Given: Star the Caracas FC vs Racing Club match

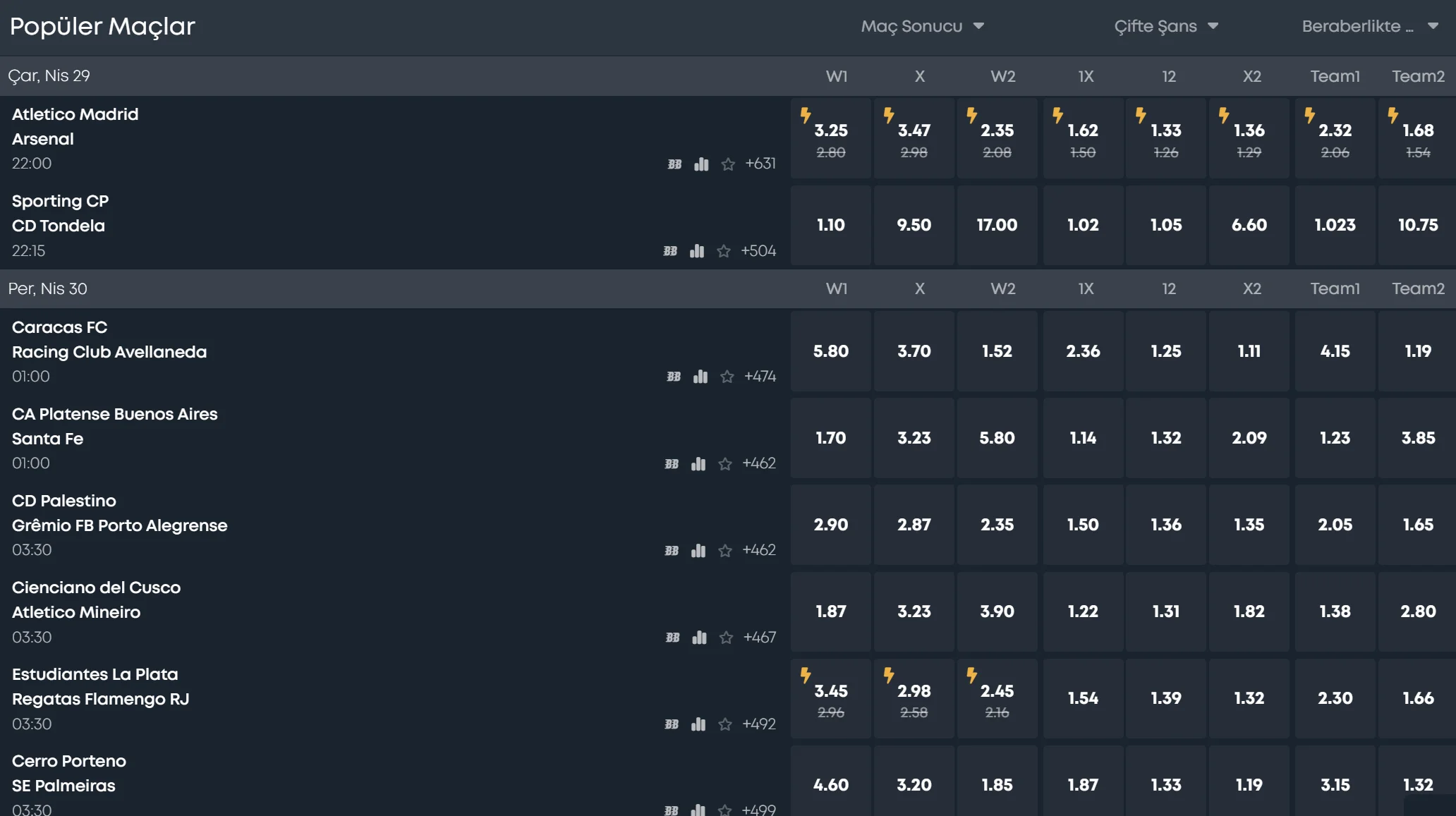Looking at the screenshot, I should [727, 377].
